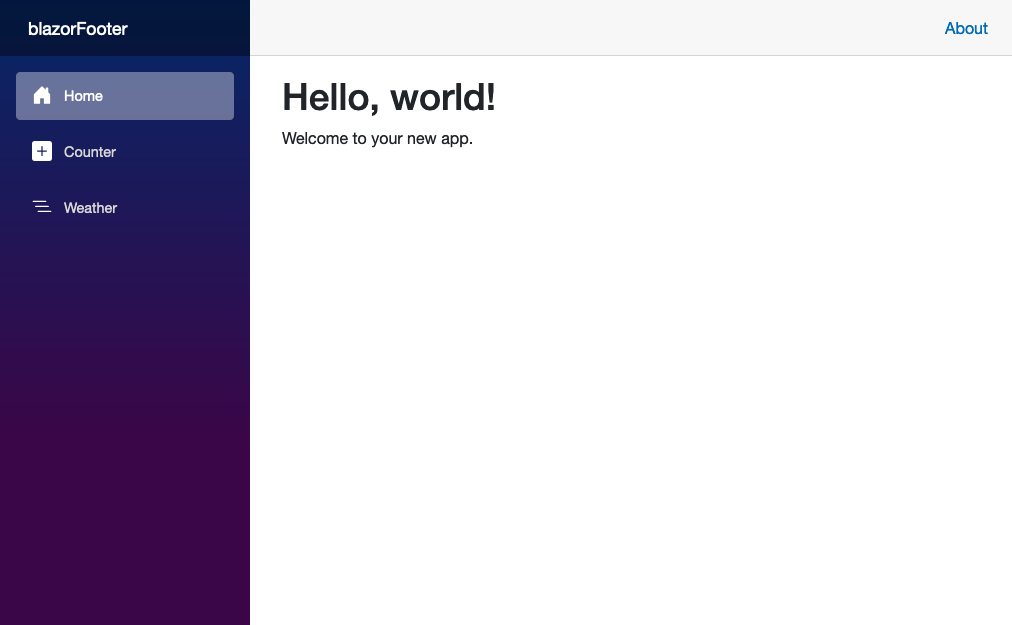Image resolution: width=1012 pixels, height=625 pixels.
Task: Select the house icon beside Home
Action: (42, 95)
